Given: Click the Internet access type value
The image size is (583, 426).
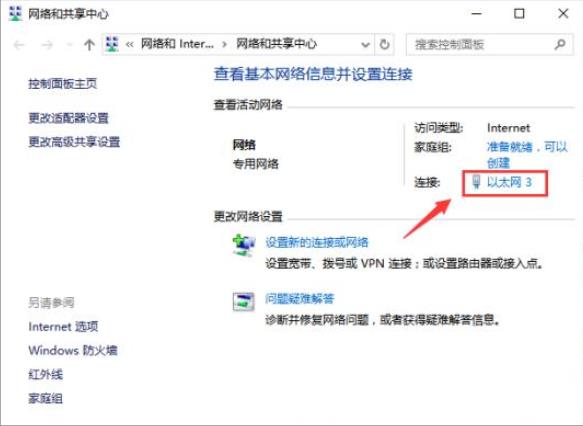Looking at the screenshot, I should point(508,128).
